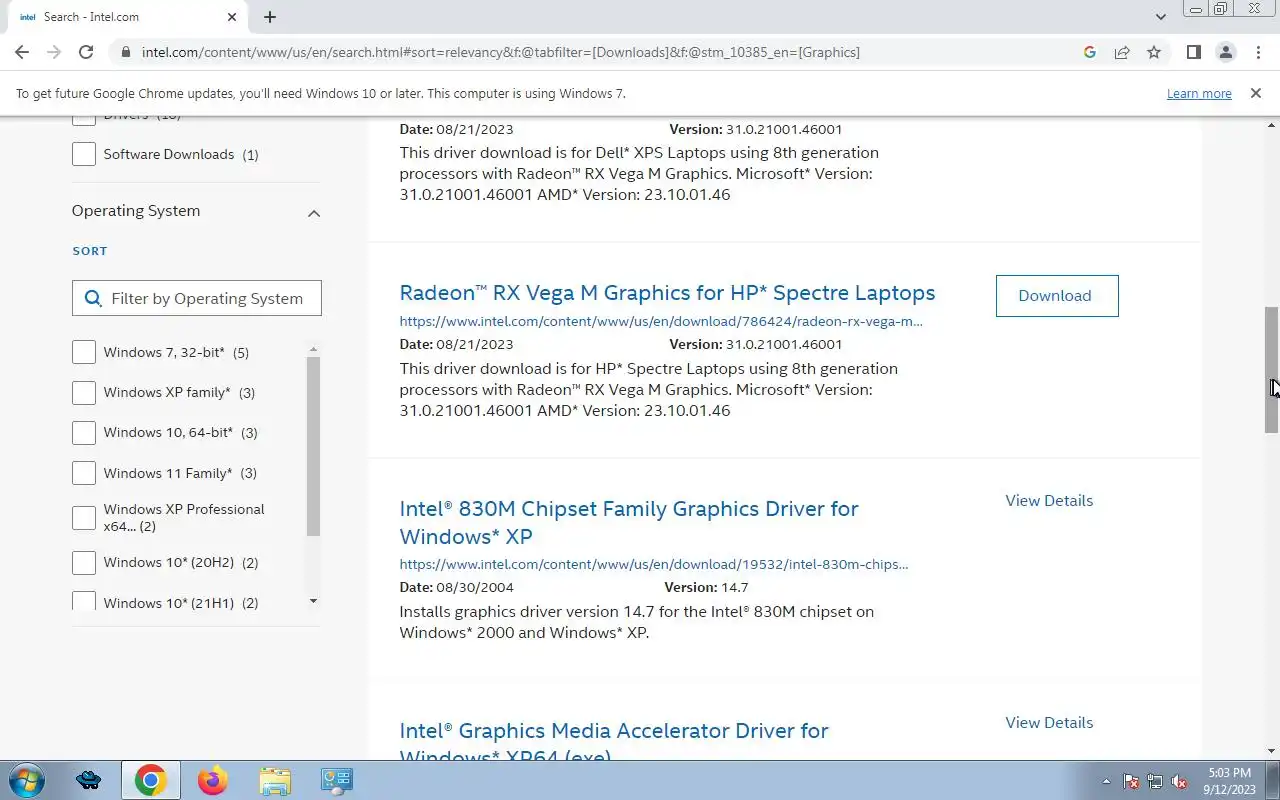
Task: Open the fish-icon app on the taskbar
Action: (88, 780)
